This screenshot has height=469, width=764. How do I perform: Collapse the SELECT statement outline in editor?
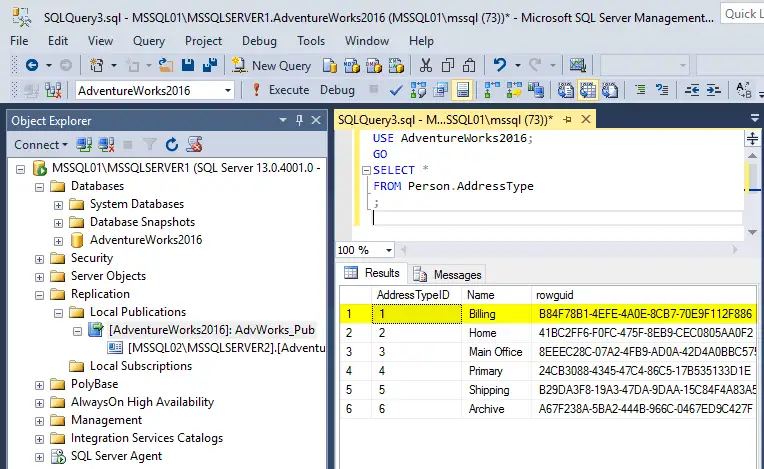click(x=366, y=170)
